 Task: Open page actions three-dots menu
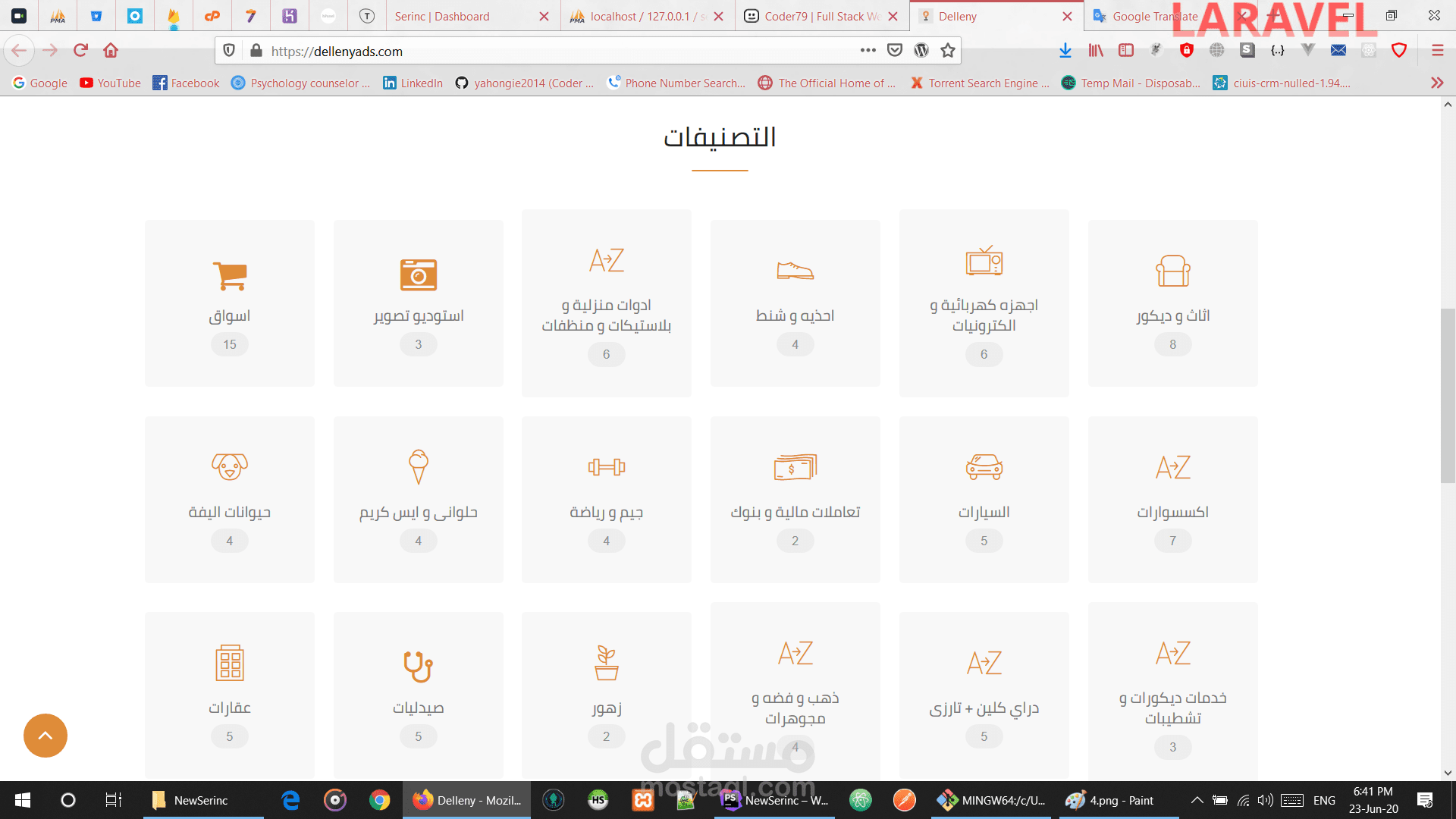click(x=868, y=51)
